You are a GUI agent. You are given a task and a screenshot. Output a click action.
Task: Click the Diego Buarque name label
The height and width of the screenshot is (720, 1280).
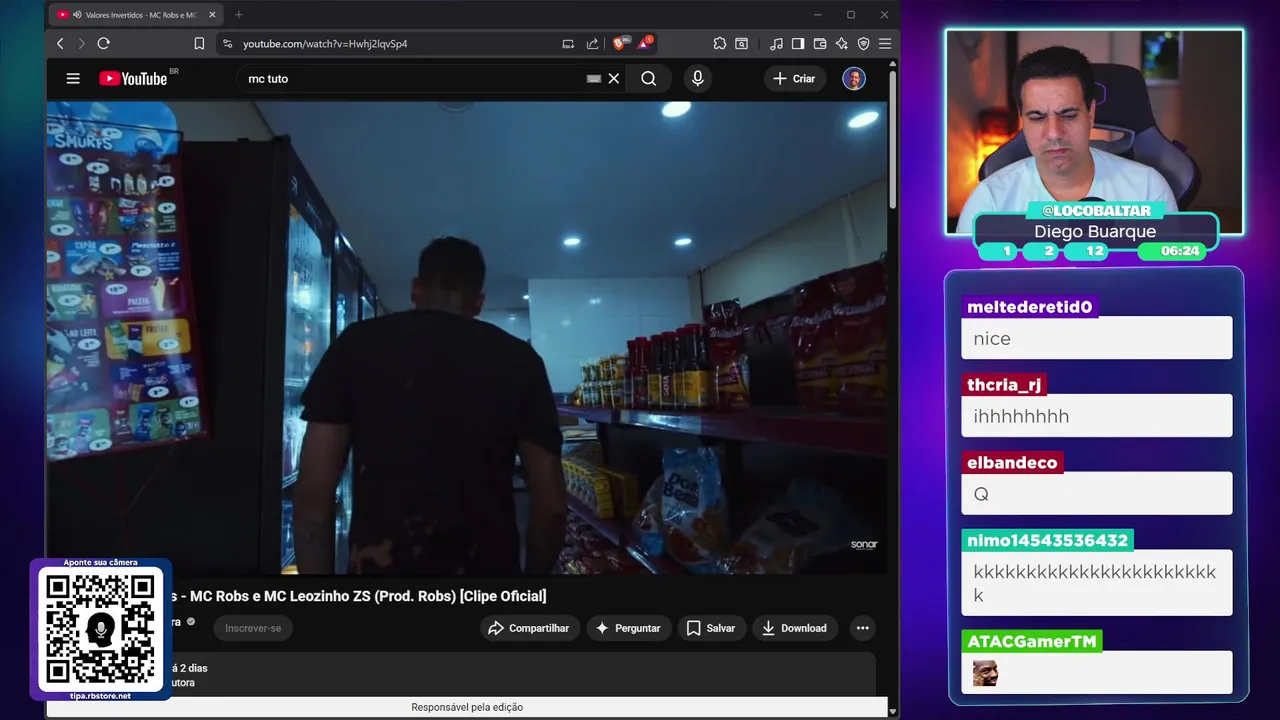(1094, 231)
